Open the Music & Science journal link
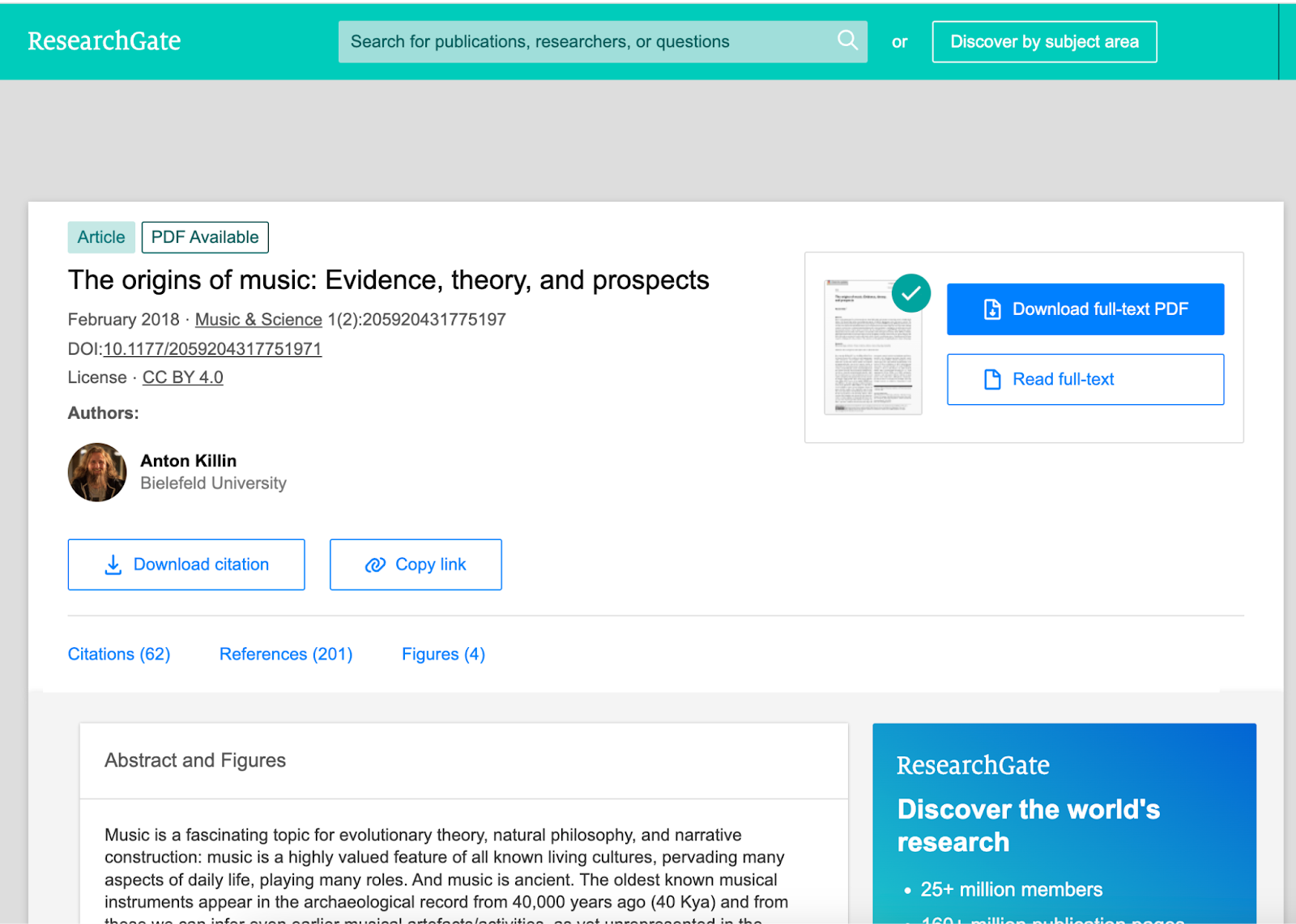Screen dimensions: 1296x924 point(258,320)
